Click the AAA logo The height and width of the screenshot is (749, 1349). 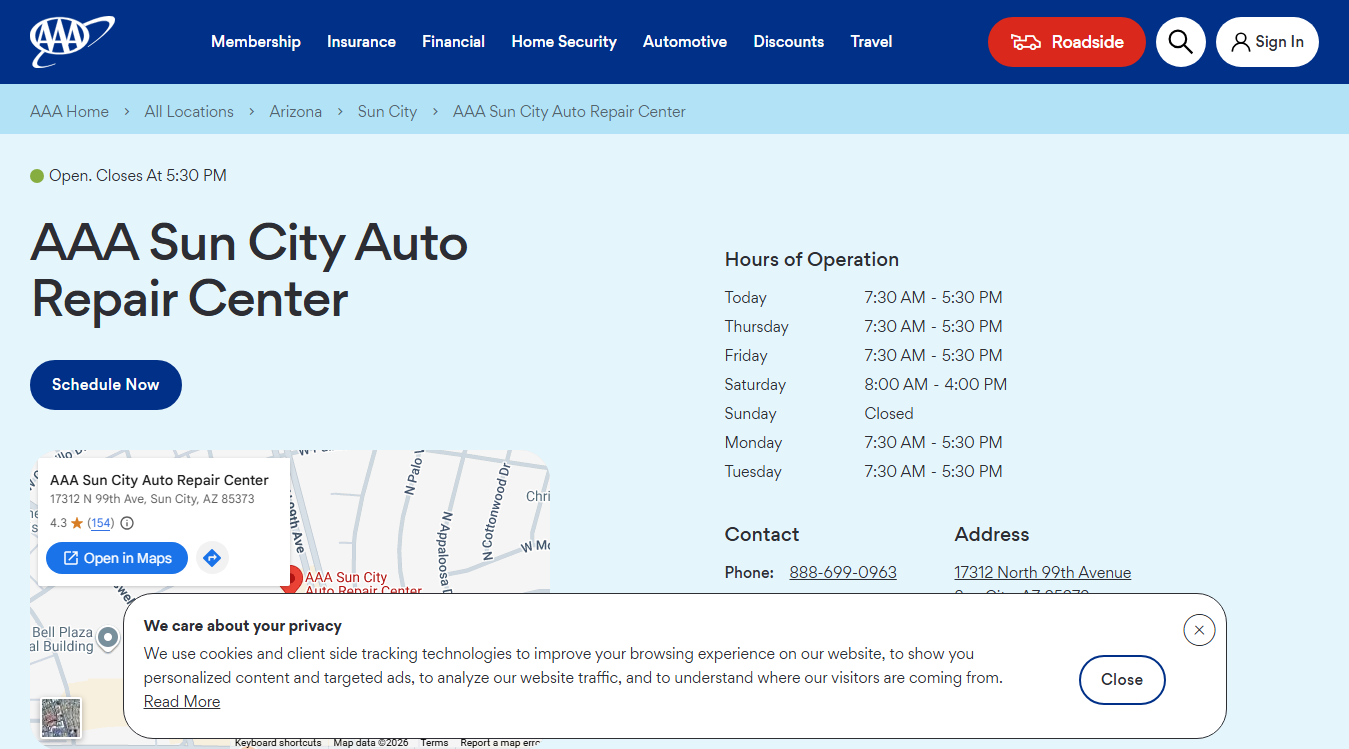coord(72,41)
